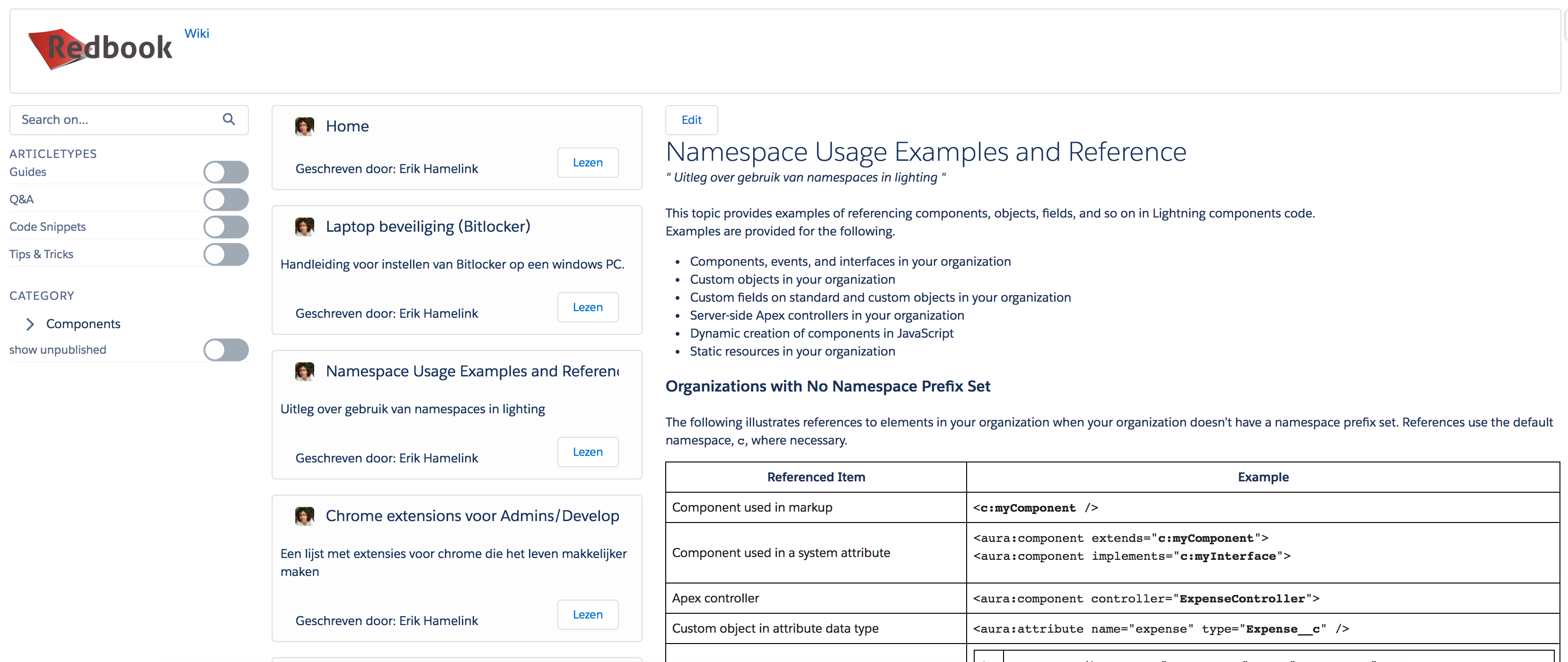Click the Expense__c attribute code cell

pyautogui.click(x=1263, y=628)
